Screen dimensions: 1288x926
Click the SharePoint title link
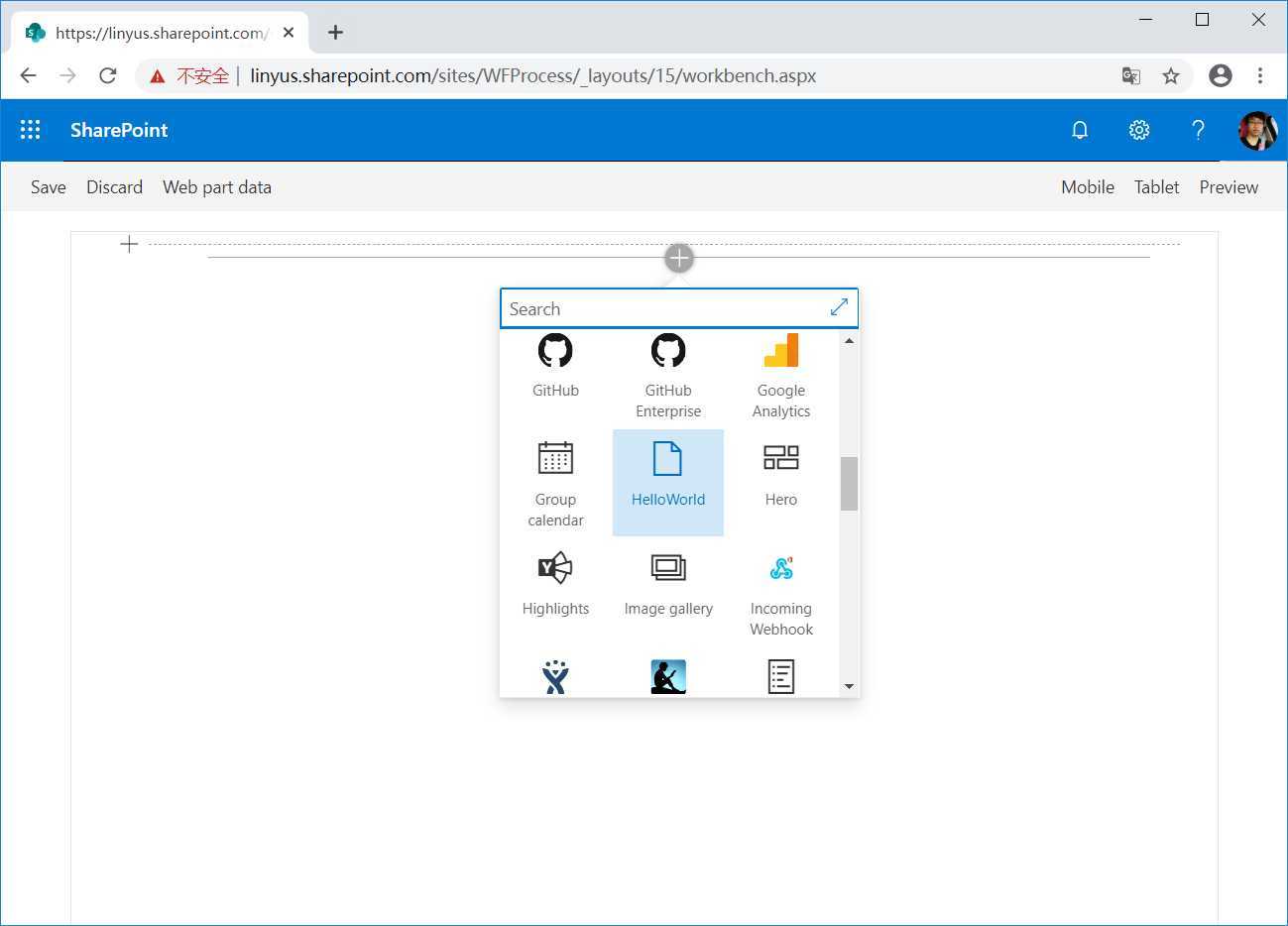[119, 130]
